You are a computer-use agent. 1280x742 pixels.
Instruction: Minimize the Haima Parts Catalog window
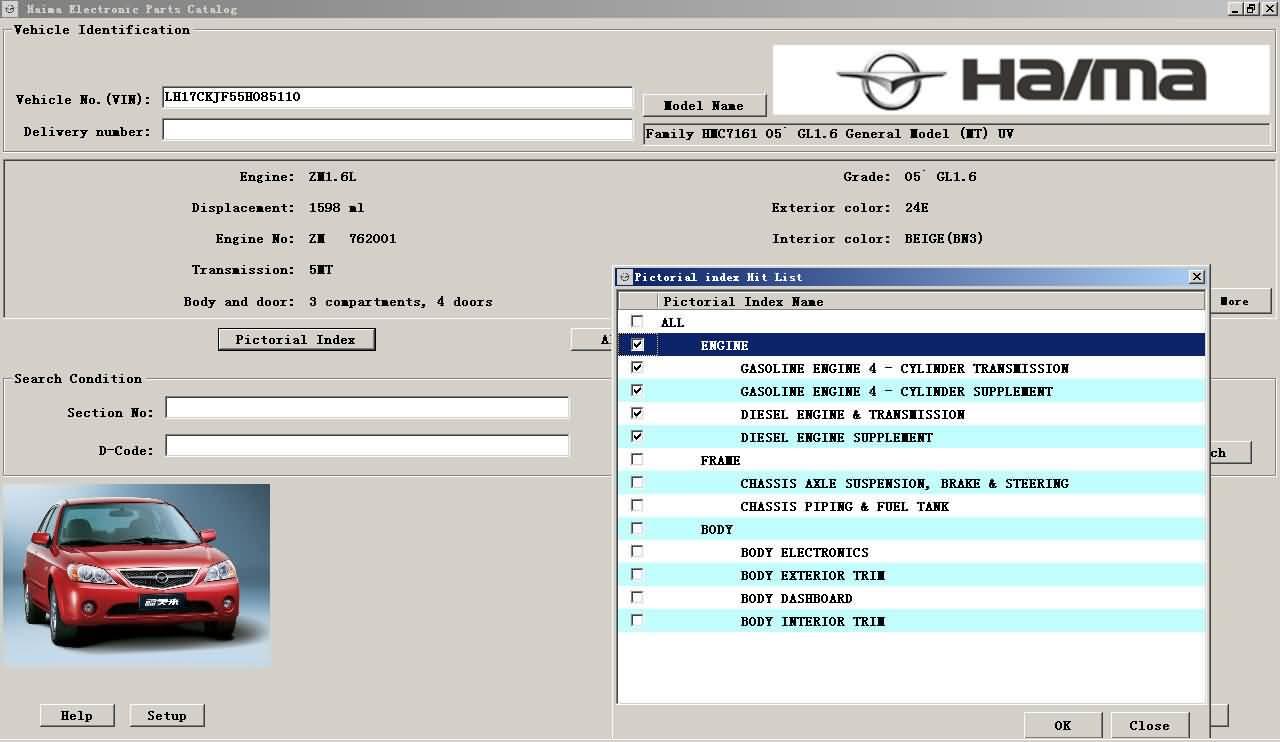[1234, 8]
